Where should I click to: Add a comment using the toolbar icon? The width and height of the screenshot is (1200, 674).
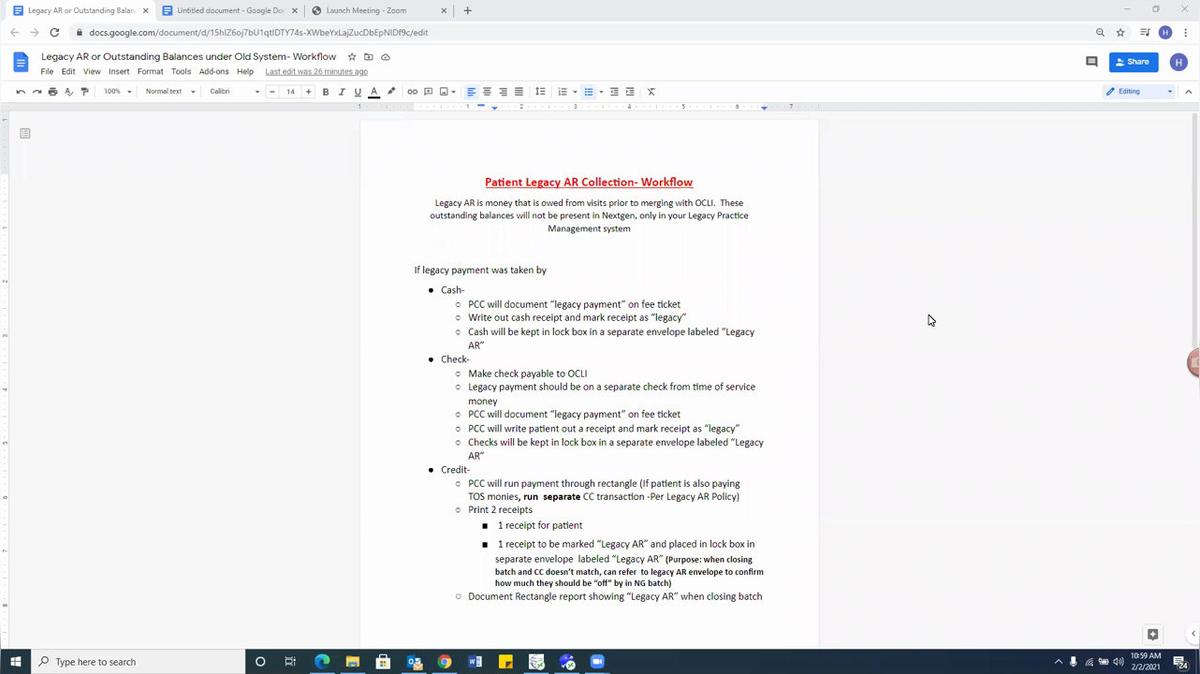coord(428,91)
